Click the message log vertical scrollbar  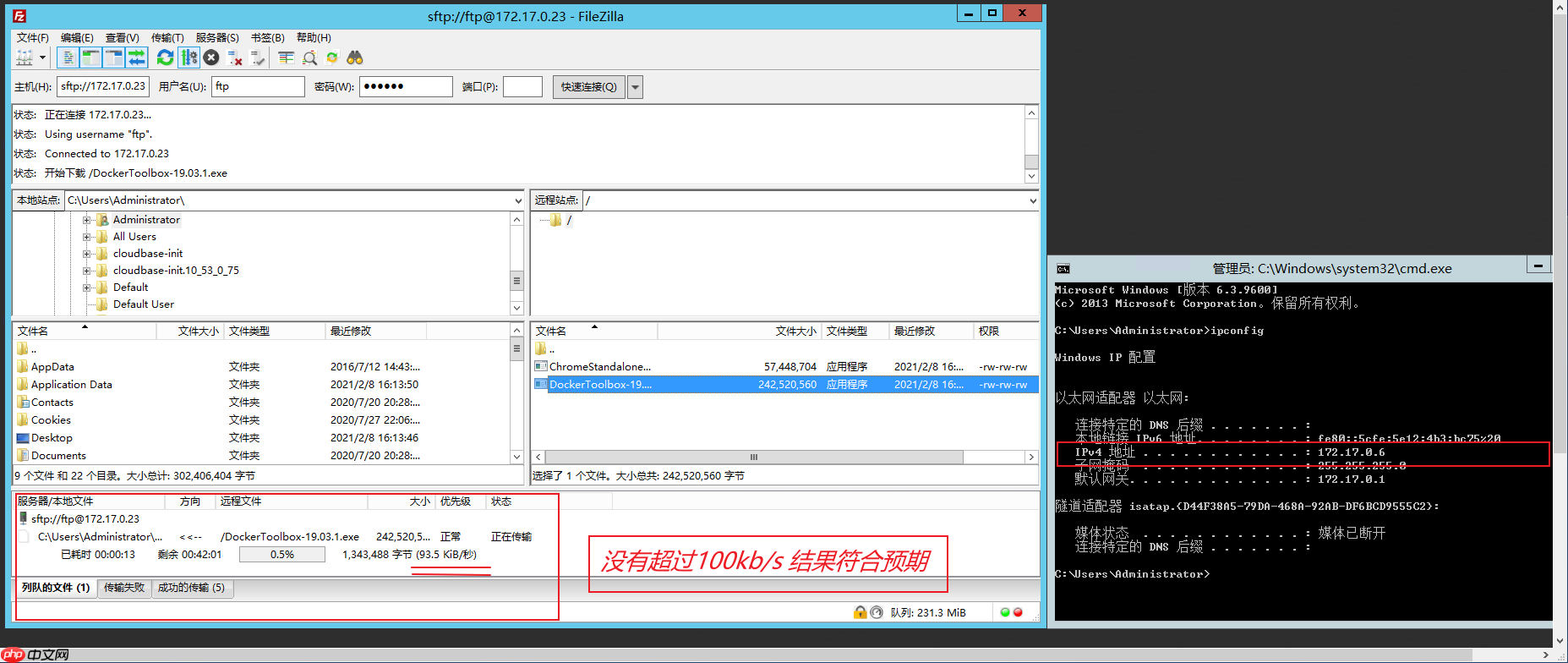[1031, 144]
